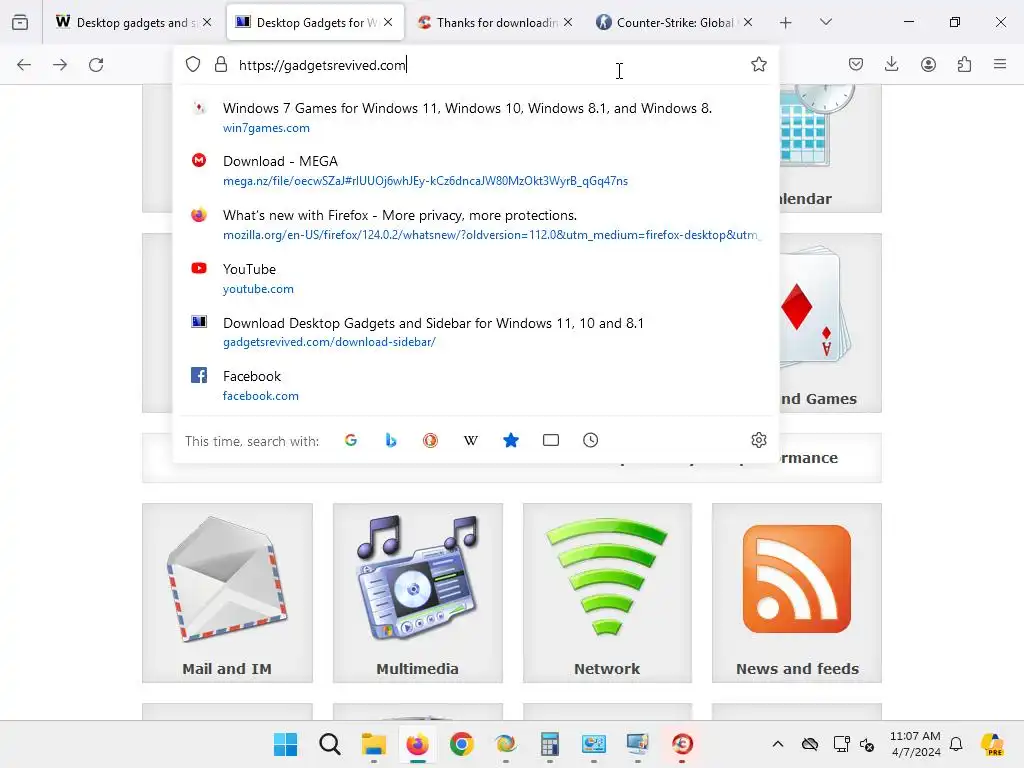Image resolution: width=1024 pixels, height=768 pixels.
Task: Open search settings gear in dropdown
Action: [758, 440]
